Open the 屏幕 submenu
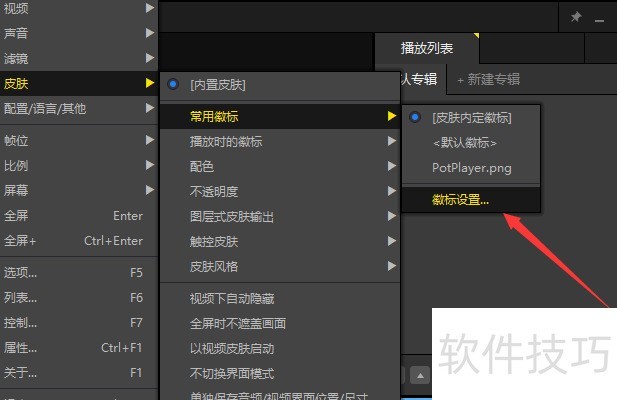The image size is (617, 400). click(x=79, y=190)
